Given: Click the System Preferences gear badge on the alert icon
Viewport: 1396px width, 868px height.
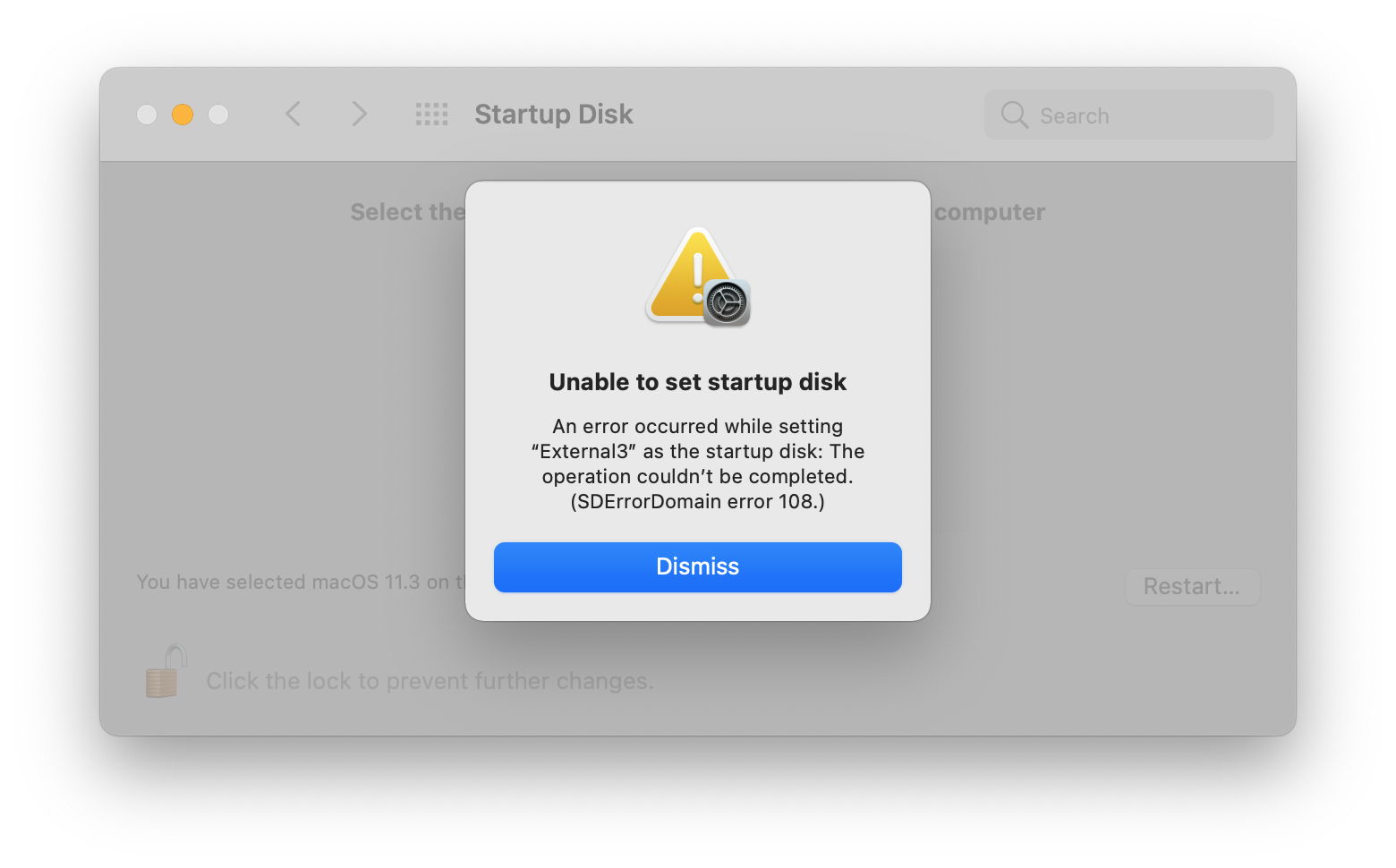Looking at the screenshot, I should [x=728, y=304].
